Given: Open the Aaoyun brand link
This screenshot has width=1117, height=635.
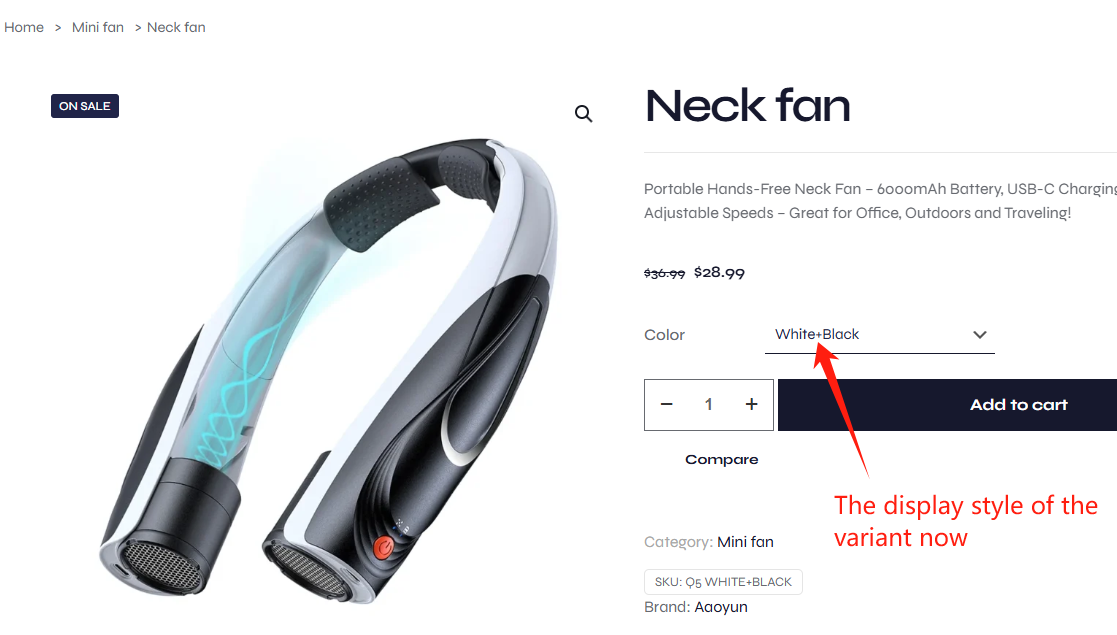Looking at the screenshot, I should tap(721, 607).
